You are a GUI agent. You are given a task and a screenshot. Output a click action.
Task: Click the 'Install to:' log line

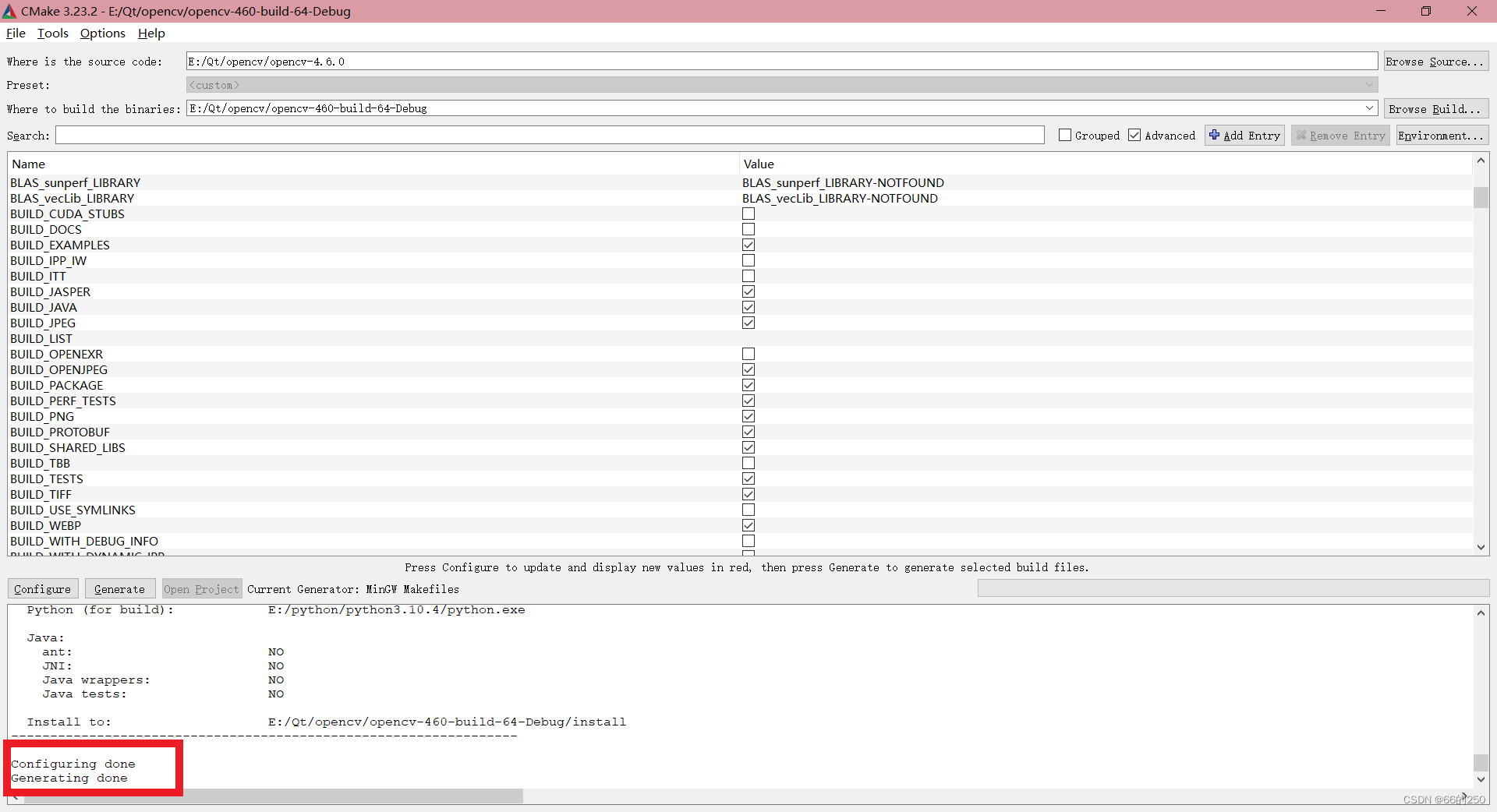point(327,722)
